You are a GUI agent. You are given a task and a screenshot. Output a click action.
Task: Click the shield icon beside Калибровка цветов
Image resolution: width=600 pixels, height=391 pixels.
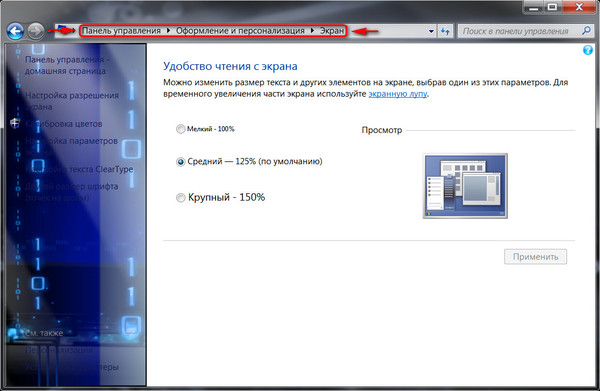[x=15, y=123]
